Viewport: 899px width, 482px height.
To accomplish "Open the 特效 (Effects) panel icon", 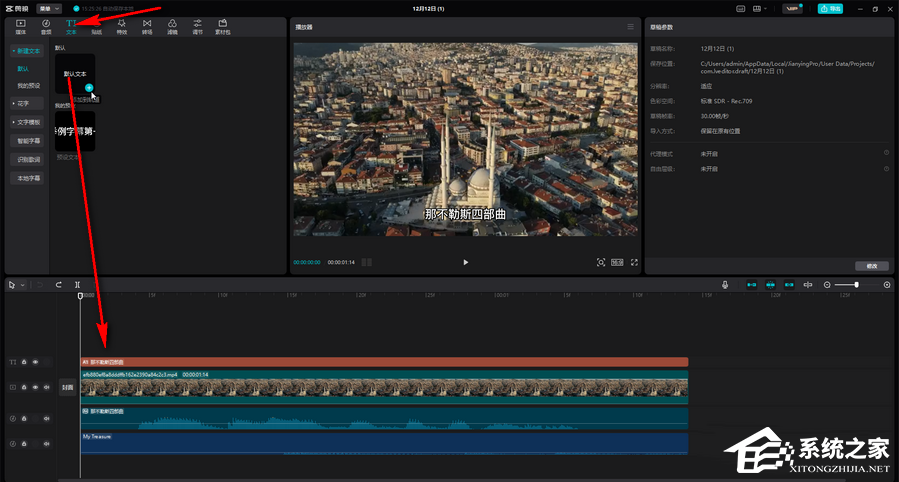I will point(122,26).
